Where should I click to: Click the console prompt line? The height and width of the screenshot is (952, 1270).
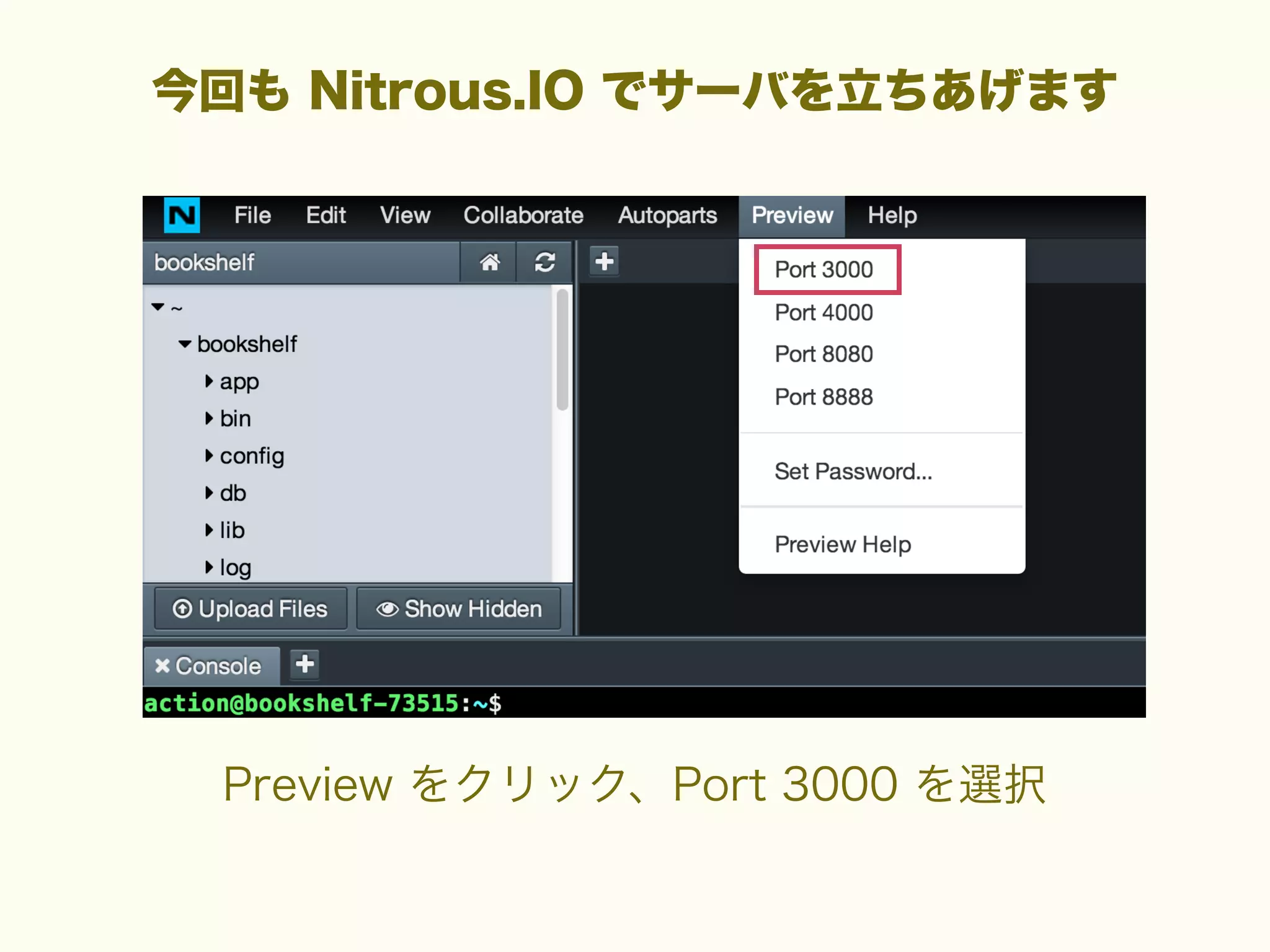click(x=644, y=703)
